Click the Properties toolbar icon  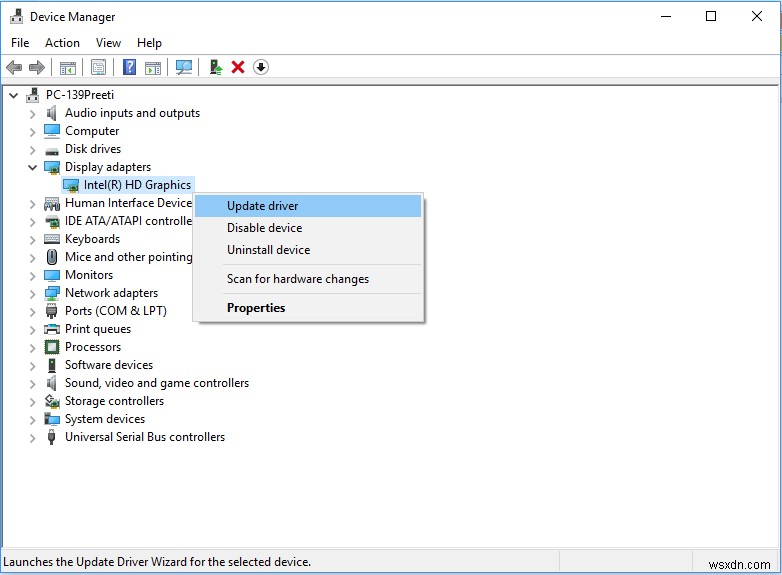98,67
